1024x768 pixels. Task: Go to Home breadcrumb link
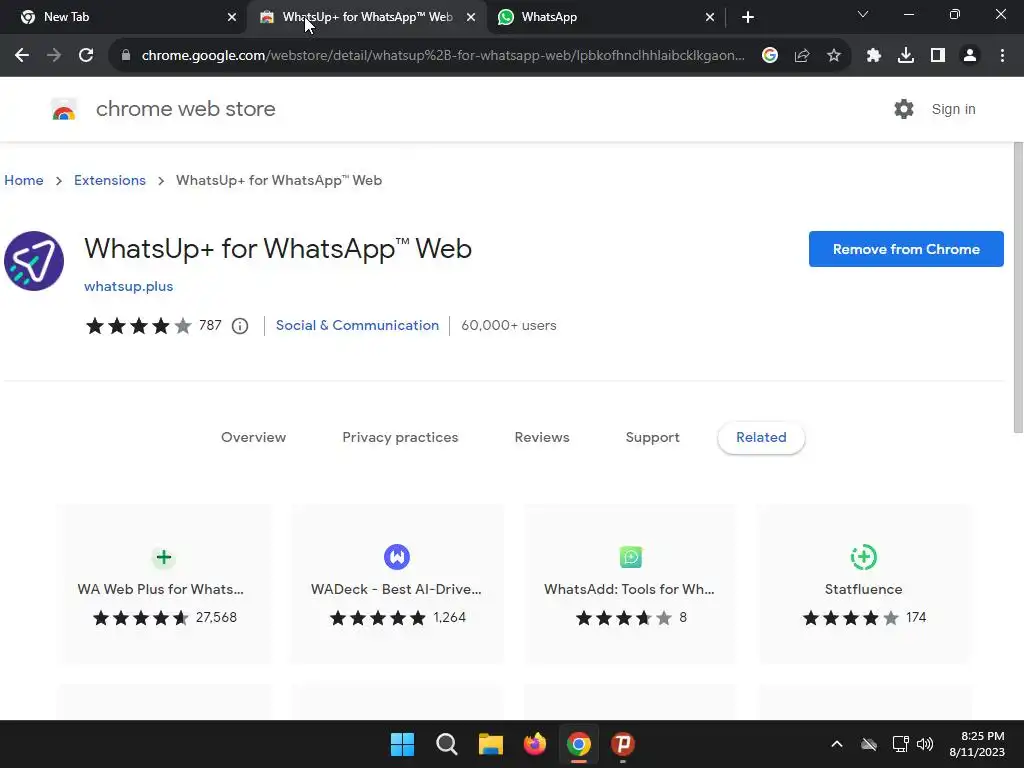[x=24, y=180]
